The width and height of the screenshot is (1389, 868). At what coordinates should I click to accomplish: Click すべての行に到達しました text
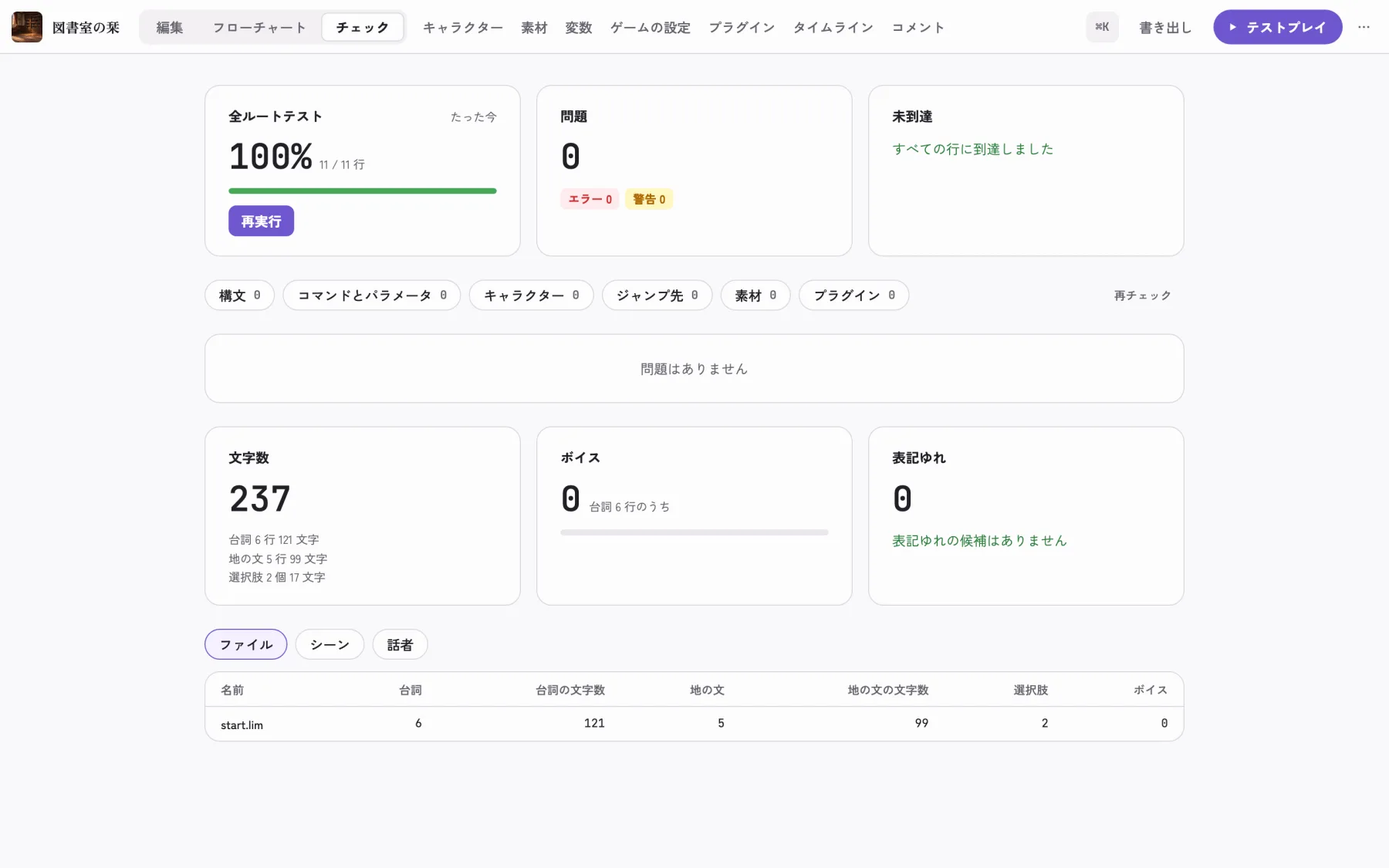[973, 149]
